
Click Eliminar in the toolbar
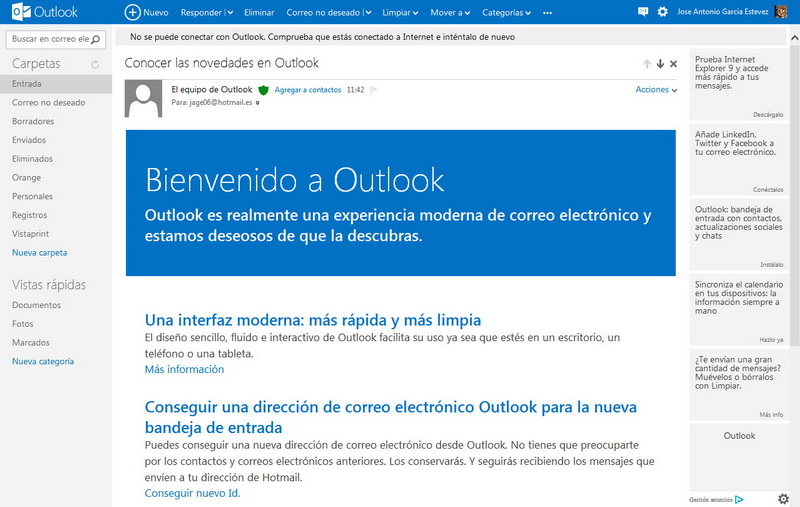point(259,13)
